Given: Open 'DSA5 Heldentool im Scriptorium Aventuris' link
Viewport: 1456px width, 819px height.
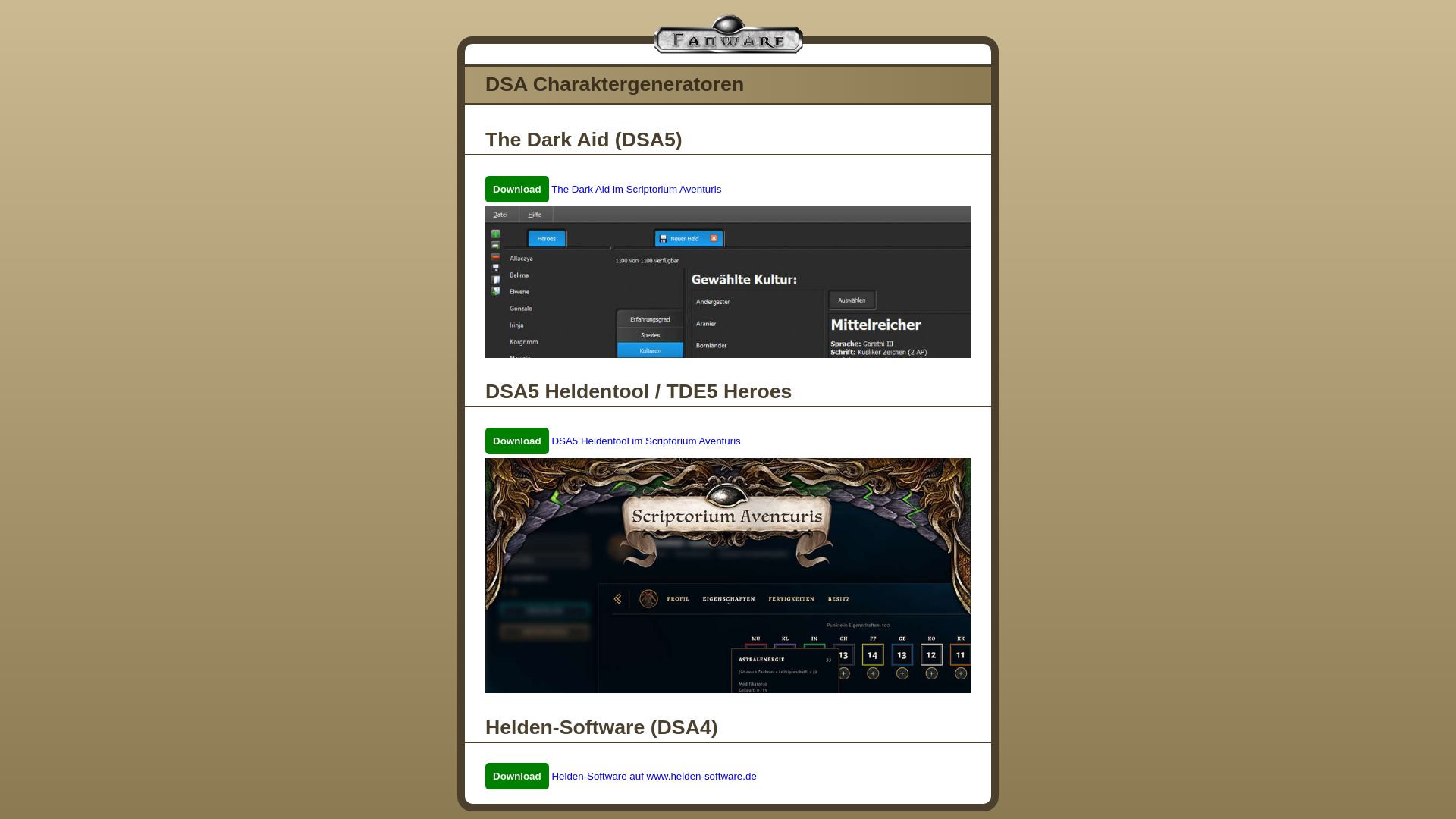Looking at the screenshot, I should [646, 441].
